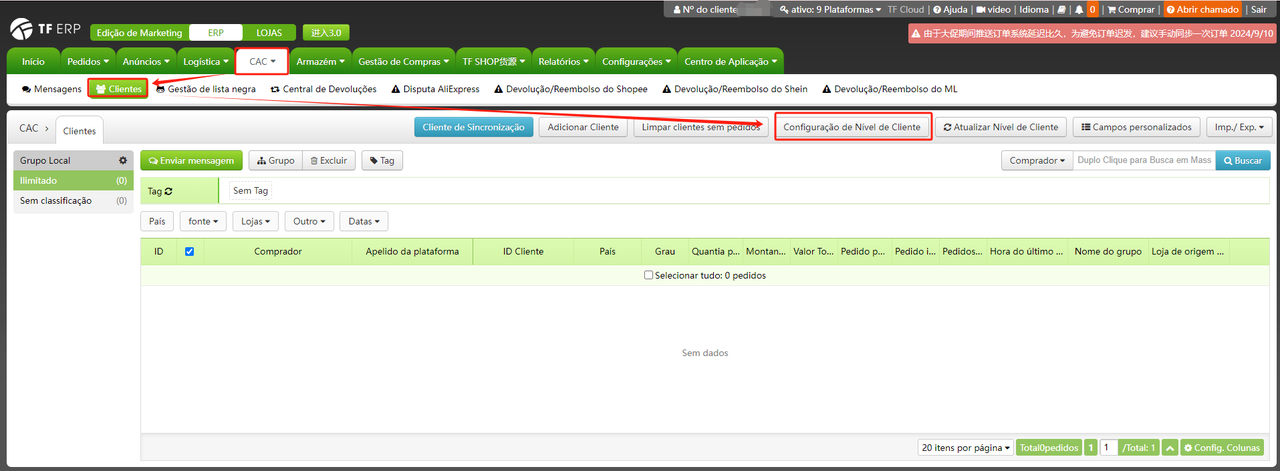This screenshot has width=1280, height=471.
Task: Open the Ajuda help link
Action: [x=950, y=9]
